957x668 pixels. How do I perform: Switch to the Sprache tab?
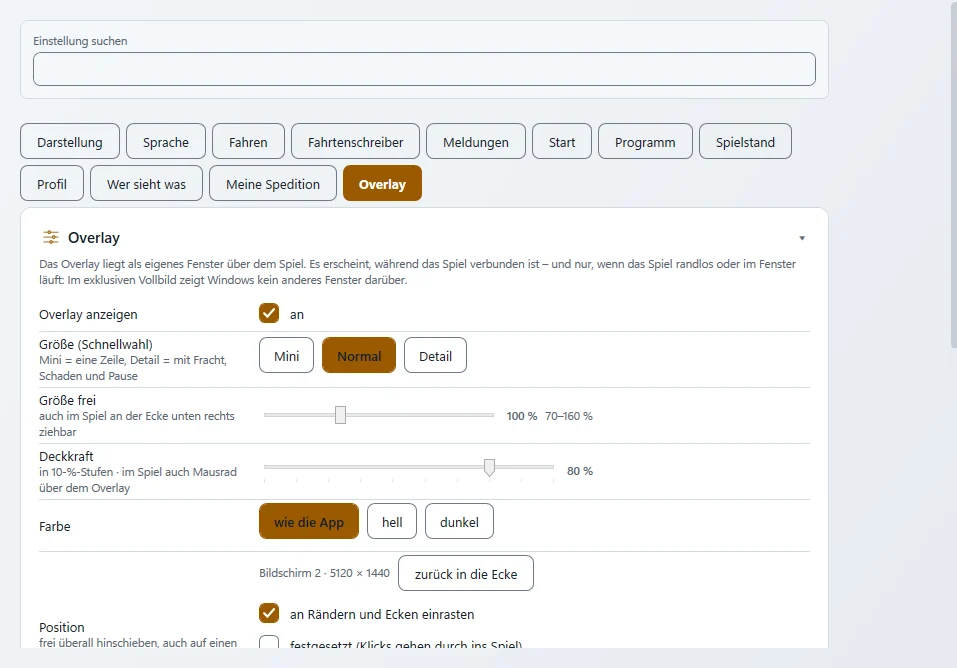(165, 142)
